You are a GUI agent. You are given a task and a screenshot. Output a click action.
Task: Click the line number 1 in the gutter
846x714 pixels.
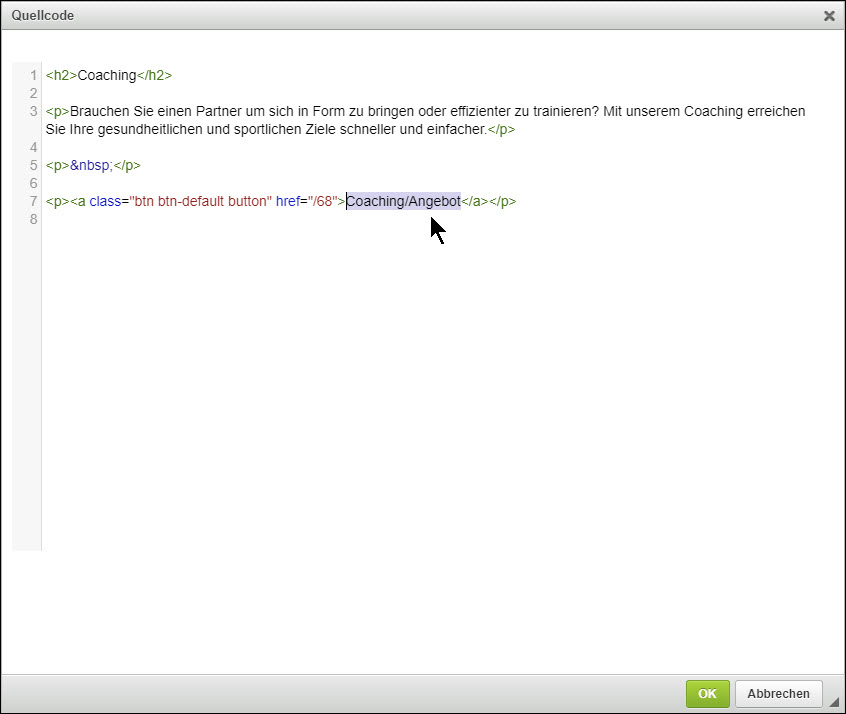point(33,75)
